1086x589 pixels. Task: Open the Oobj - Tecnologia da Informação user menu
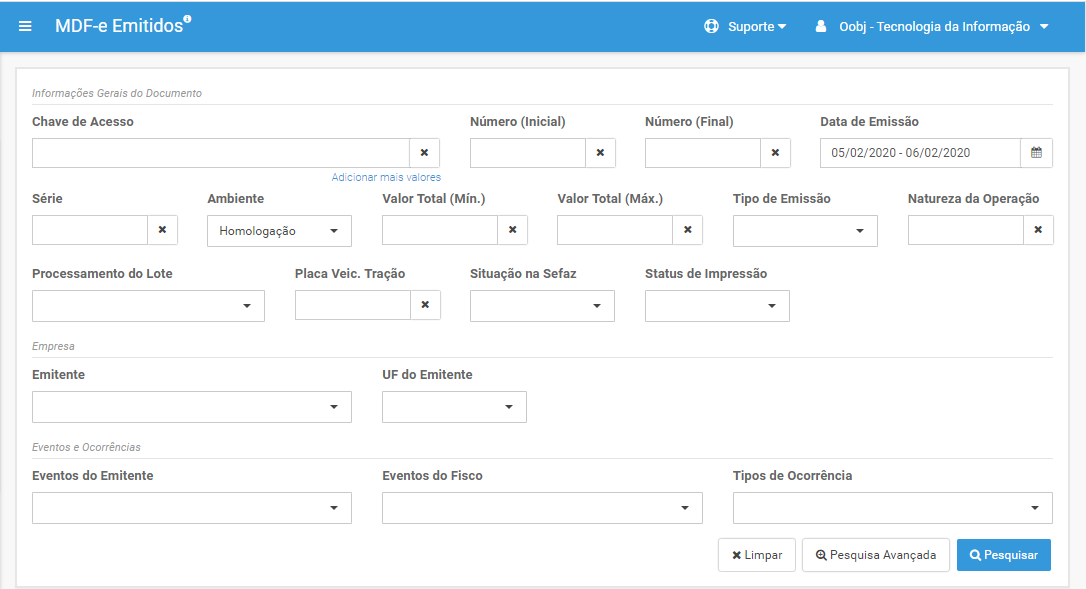pyautogui.click(x=932, y=26)
